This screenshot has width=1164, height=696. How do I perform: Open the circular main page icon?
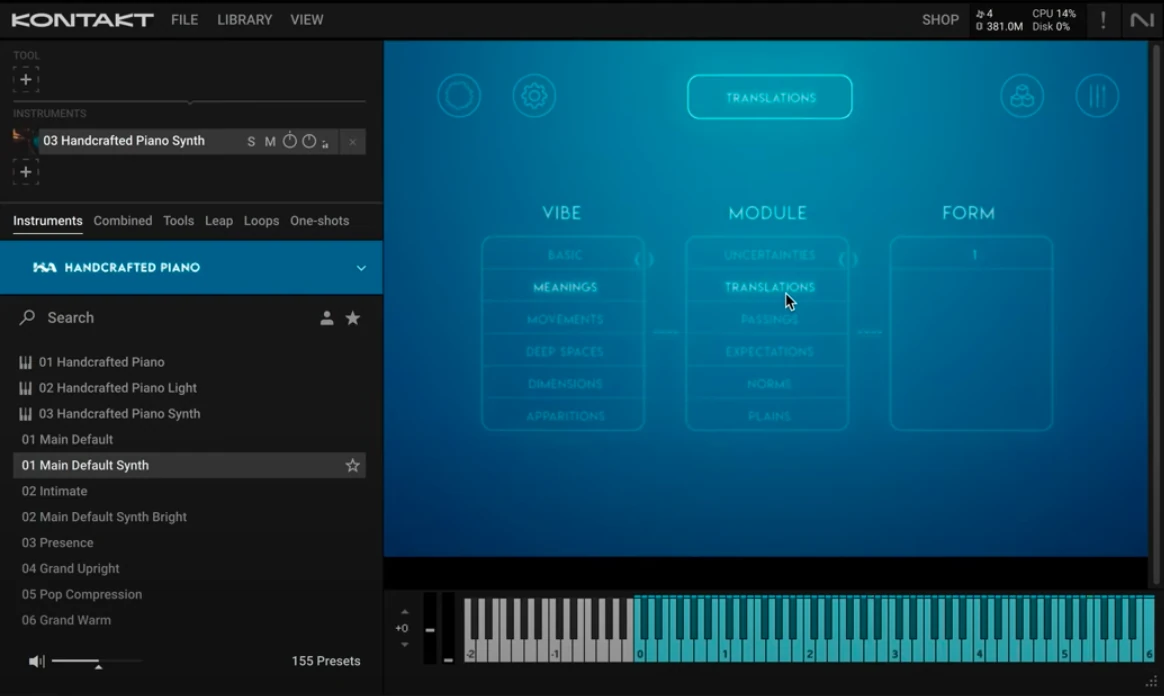(x=459, y=96)
